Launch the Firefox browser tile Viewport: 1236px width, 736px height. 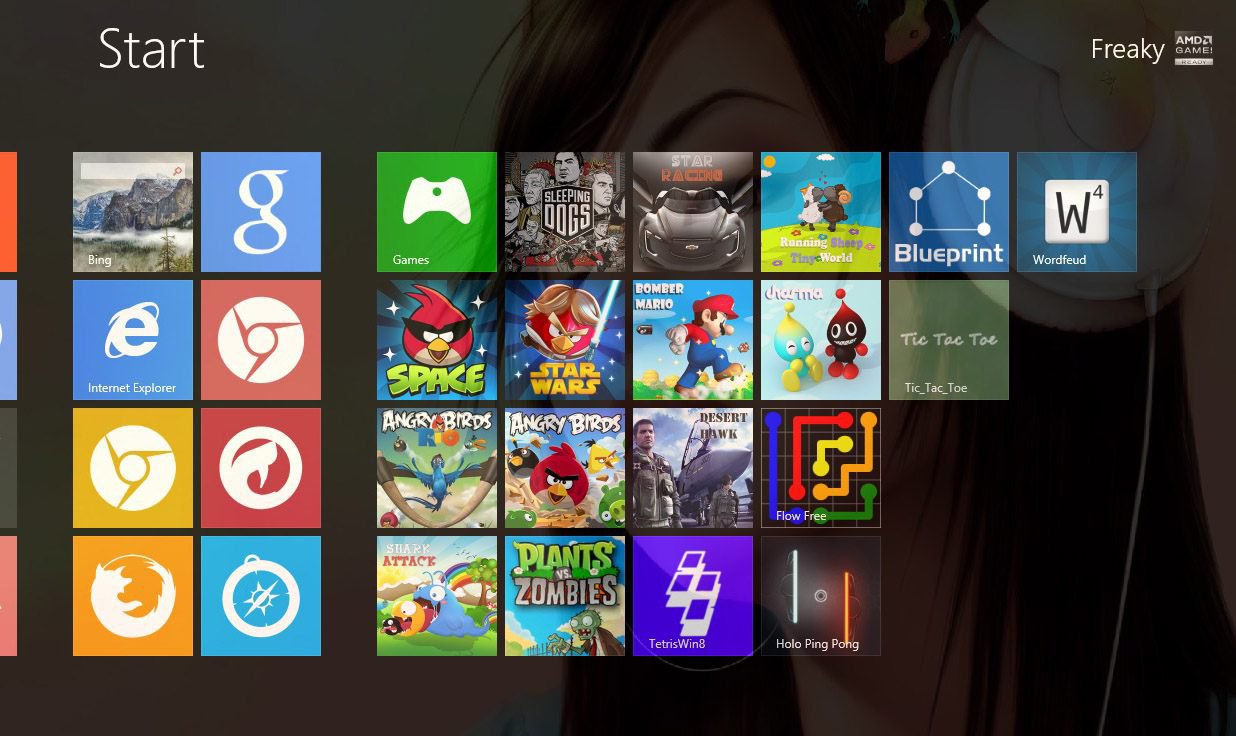coord(133,596)
